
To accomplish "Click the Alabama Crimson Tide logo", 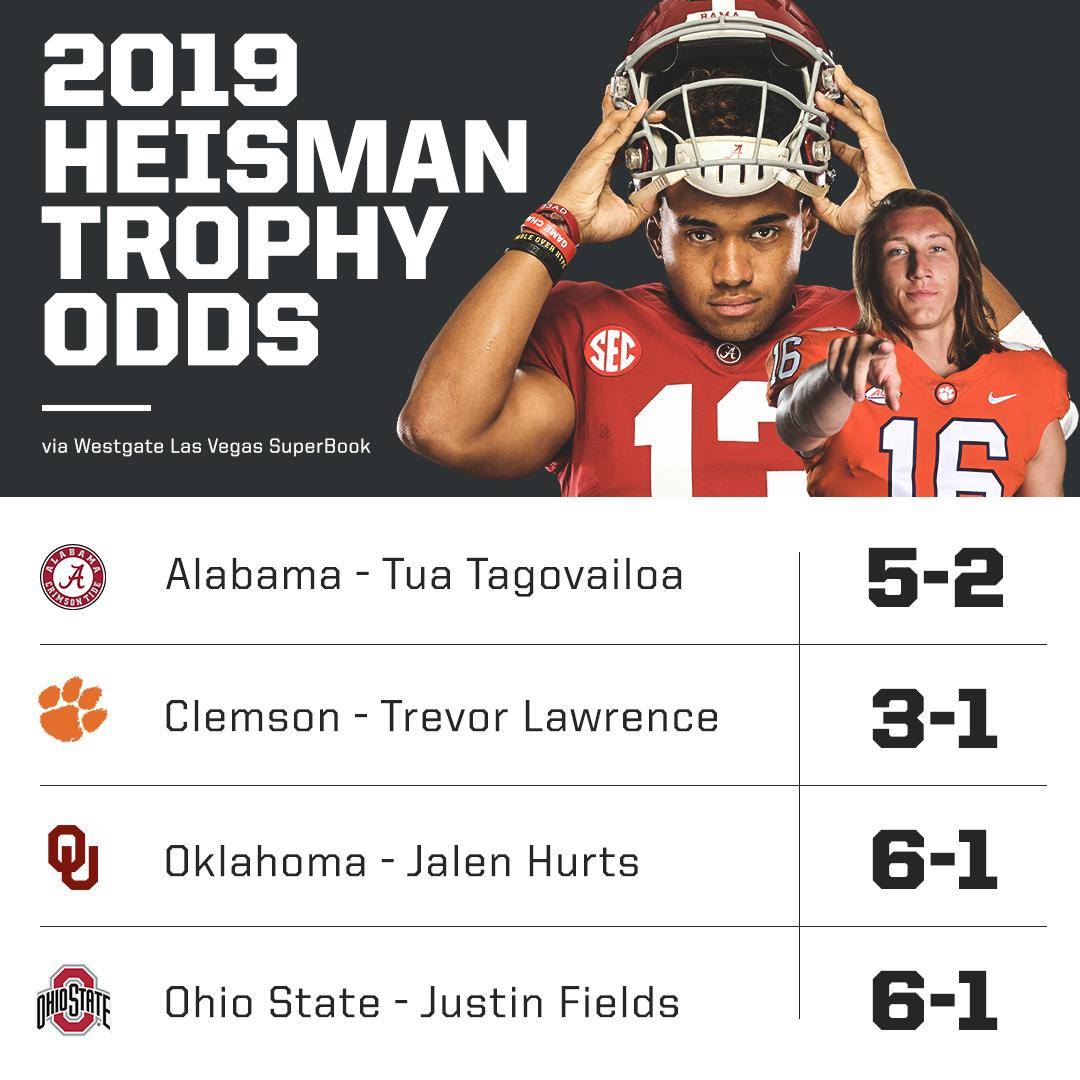I will point(73,577).
